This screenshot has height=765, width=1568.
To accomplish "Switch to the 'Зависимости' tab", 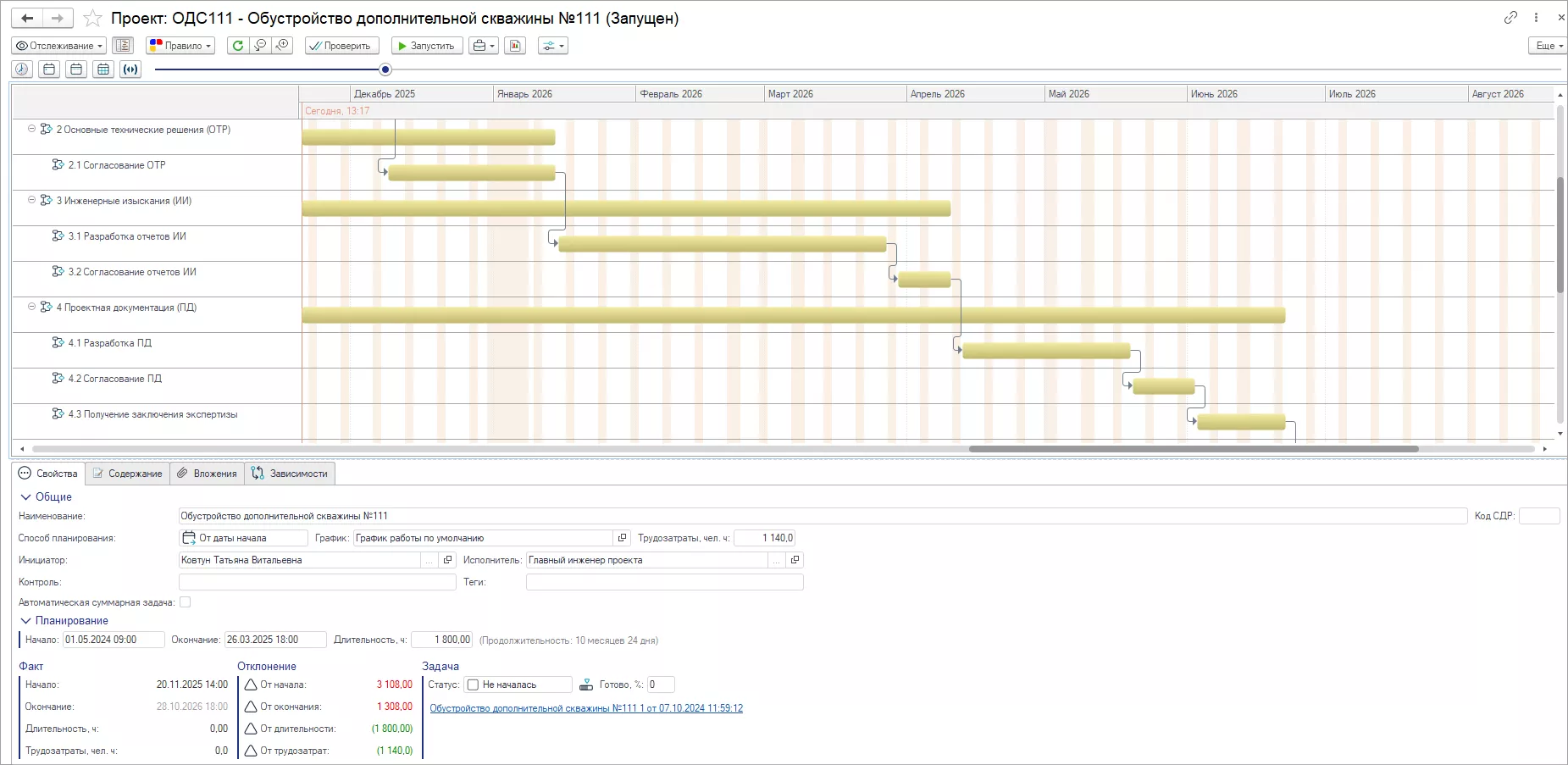I will pos(290,474).
